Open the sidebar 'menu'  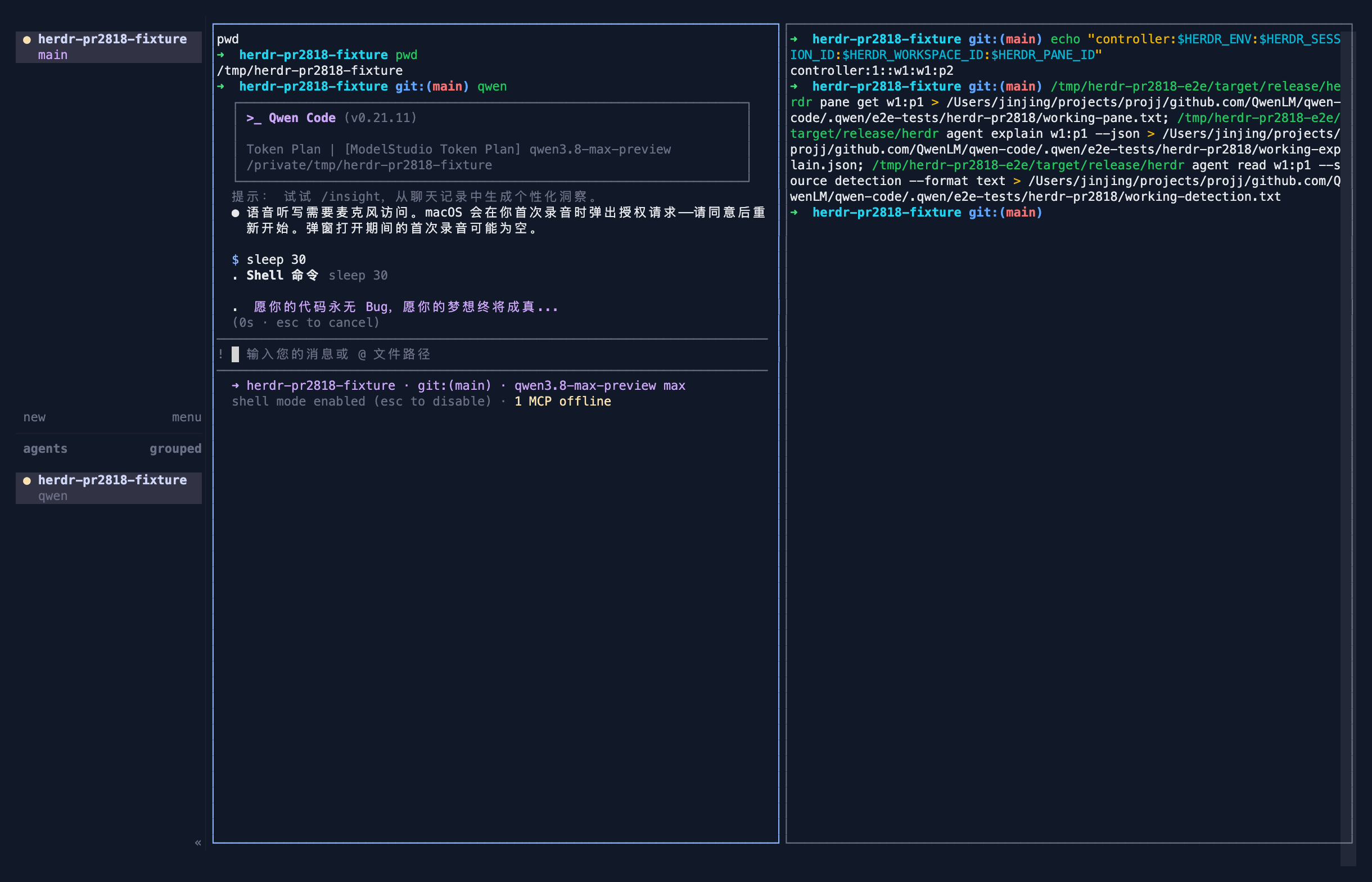pos(187,417)
